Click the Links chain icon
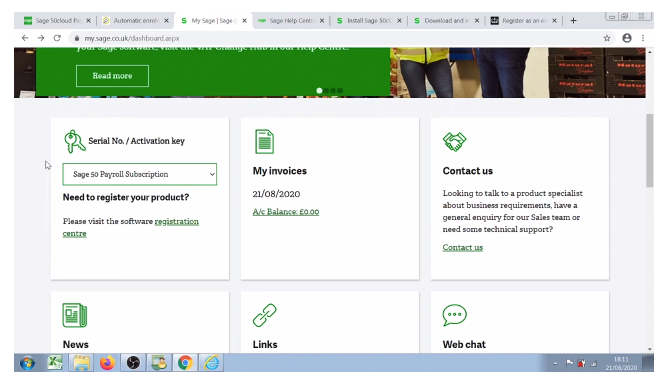Image resolution: width=668 pixels, height=386 pixels. (265, 315)
